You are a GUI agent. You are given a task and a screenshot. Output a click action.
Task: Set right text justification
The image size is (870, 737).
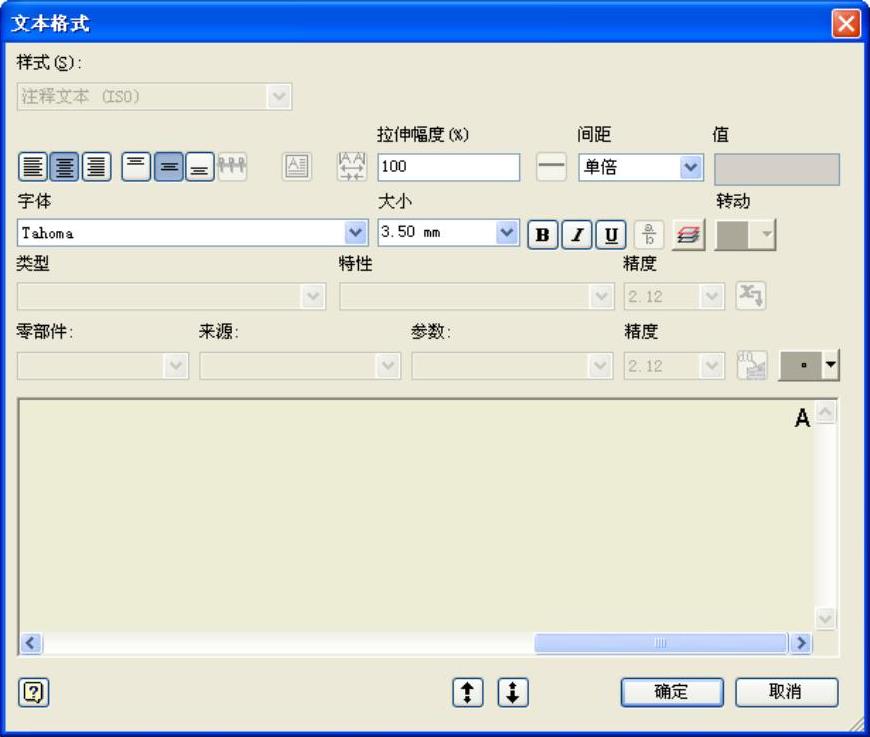[97, 166]
